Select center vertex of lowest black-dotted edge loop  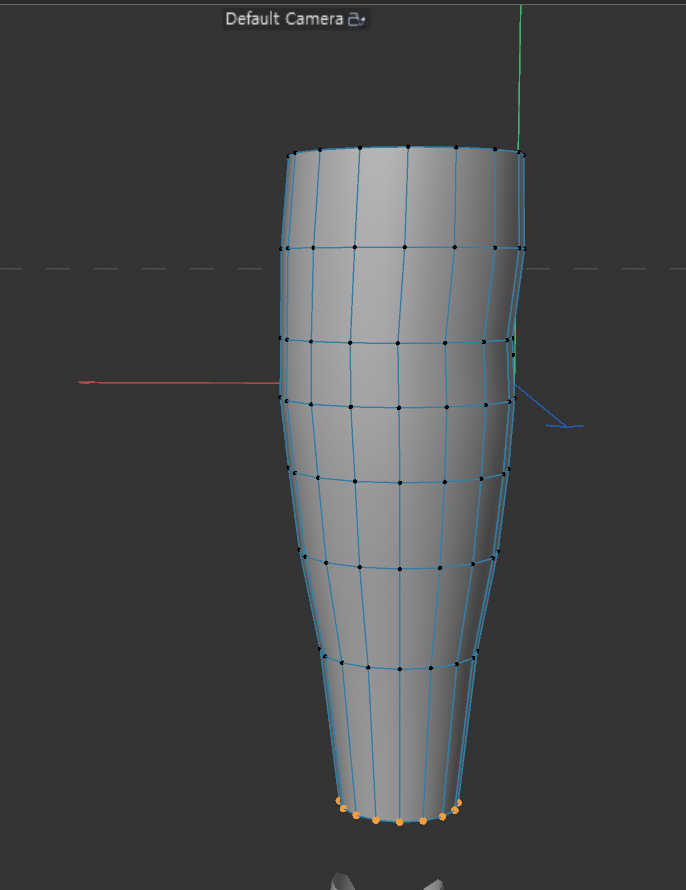tap(400, 668)
